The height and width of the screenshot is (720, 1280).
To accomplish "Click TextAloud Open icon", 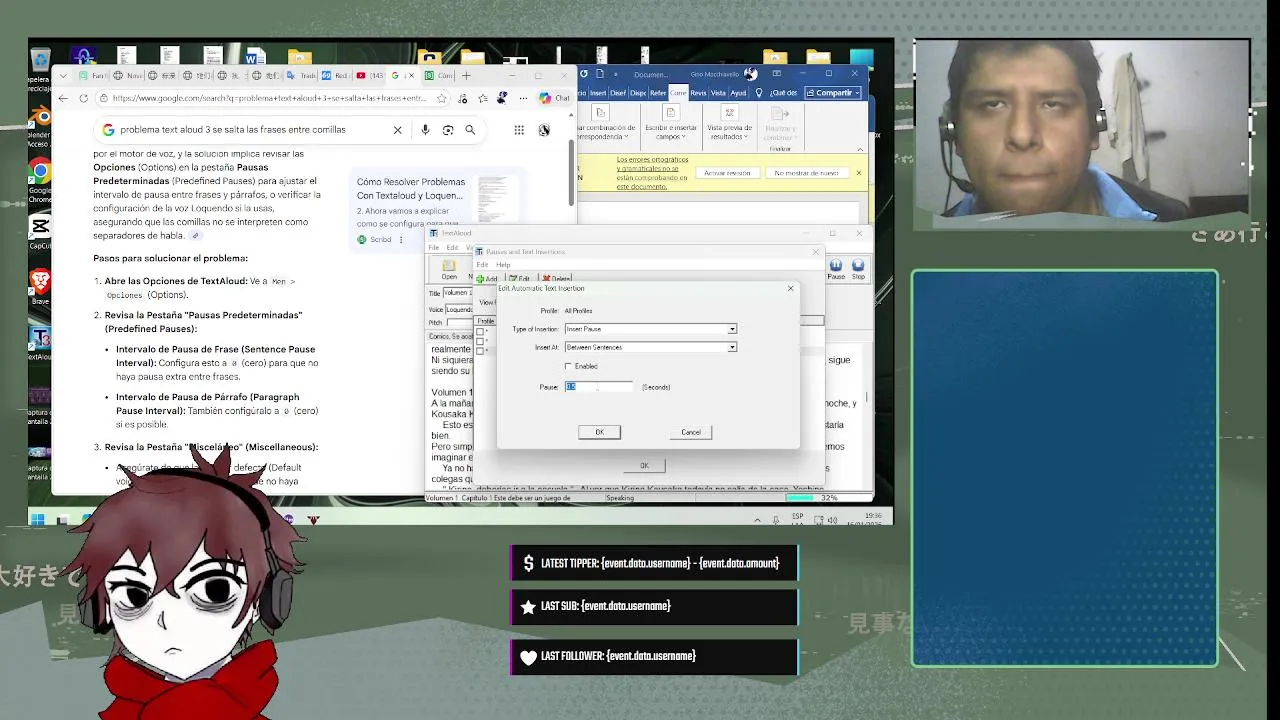I will tap(449, 269).
